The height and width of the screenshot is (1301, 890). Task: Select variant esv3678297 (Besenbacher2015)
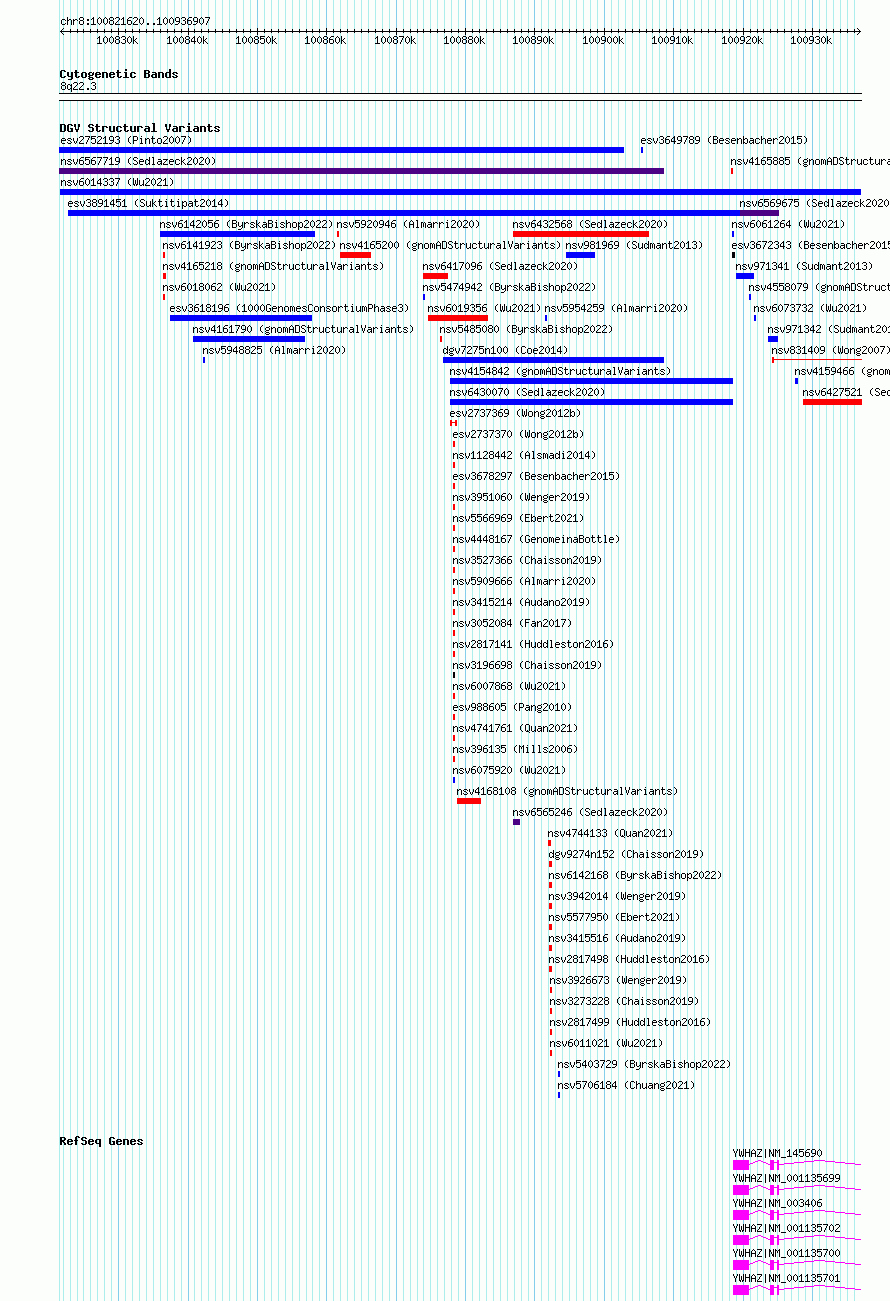pos(536,476)
